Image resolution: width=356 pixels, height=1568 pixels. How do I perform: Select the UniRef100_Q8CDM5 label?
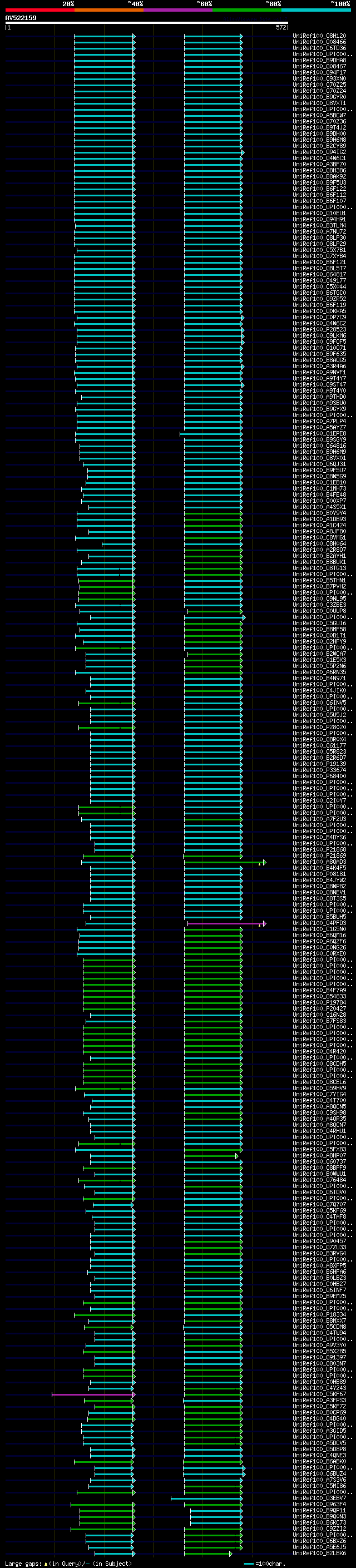click(319, 1064)
